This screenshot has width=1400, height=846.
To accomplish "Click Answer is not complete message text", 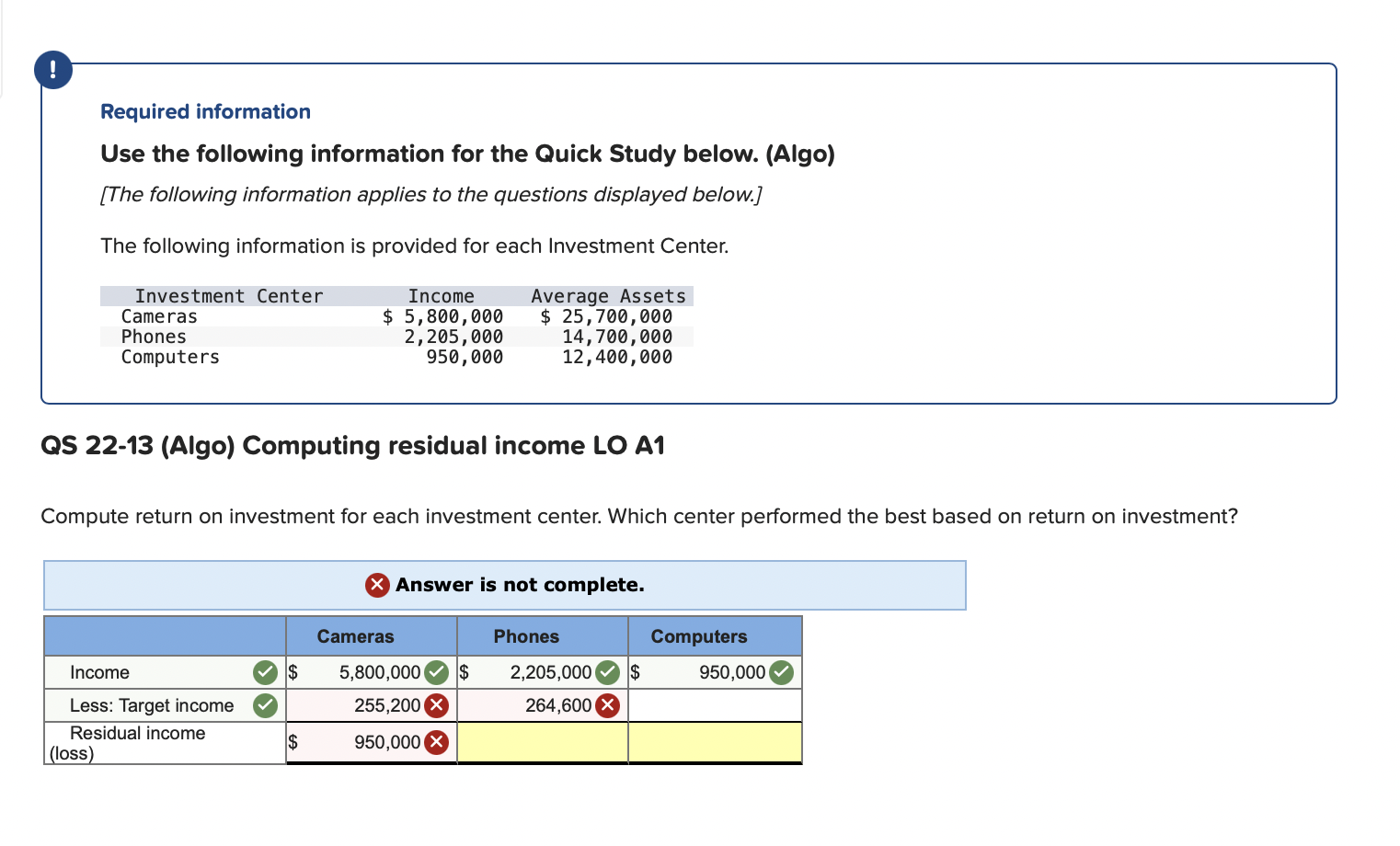I will 520,585.
